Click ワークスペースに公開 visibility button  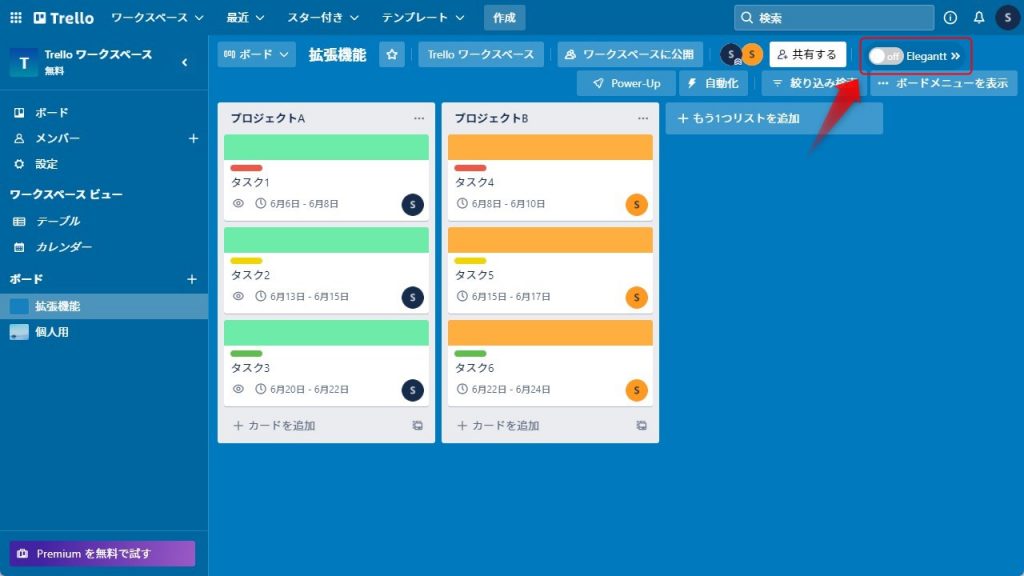(x=630, y=54)
